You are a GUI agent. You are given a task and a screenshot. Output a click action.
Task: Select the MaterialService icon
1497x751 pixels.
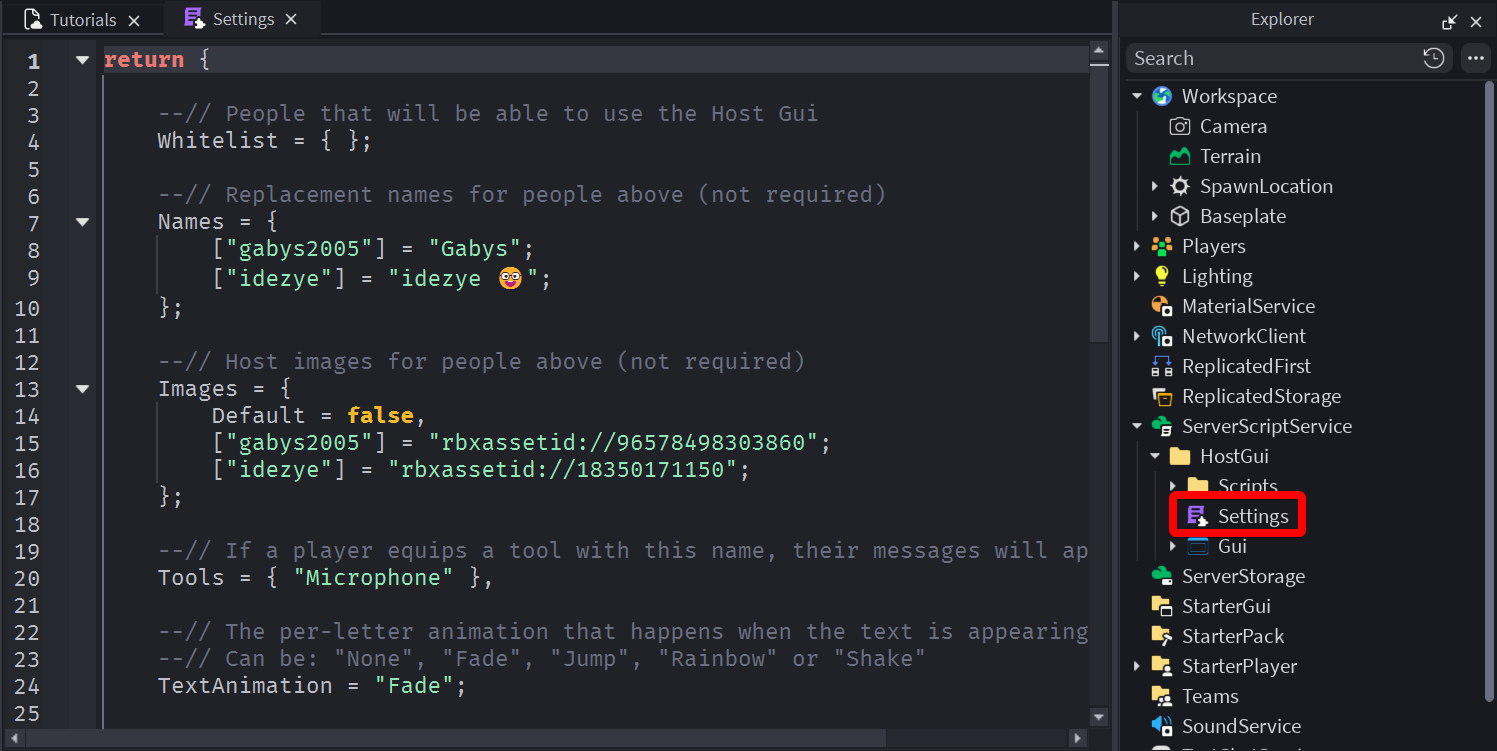(1161, 306)
